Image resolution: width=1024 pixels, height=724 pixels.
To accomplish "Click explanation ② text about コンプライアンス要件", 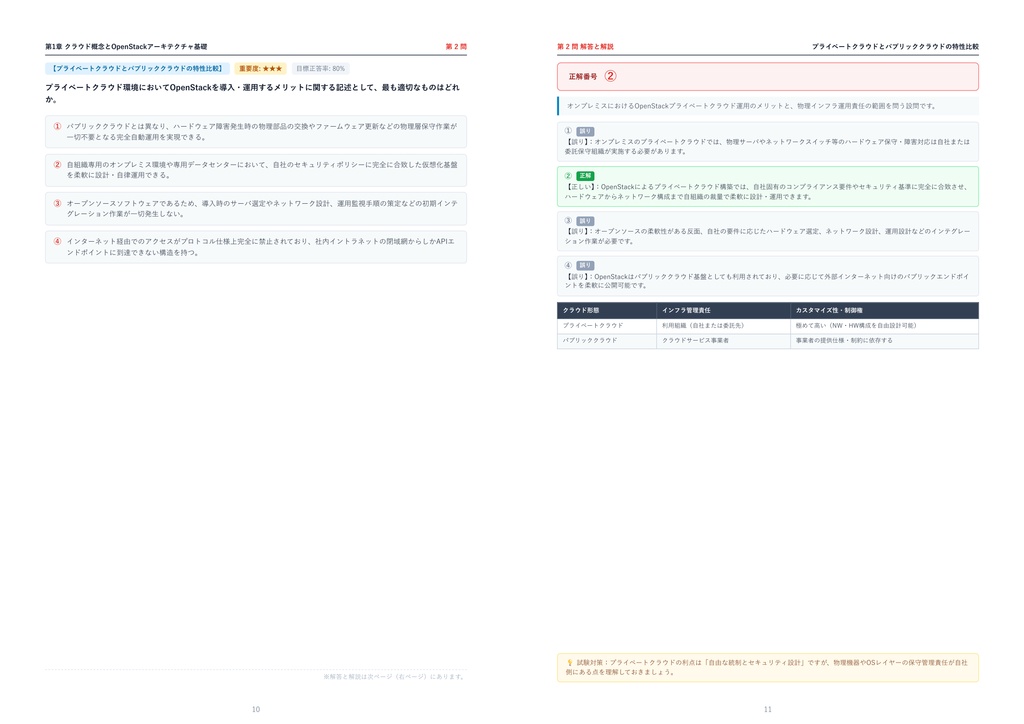I will click(767, 191).
